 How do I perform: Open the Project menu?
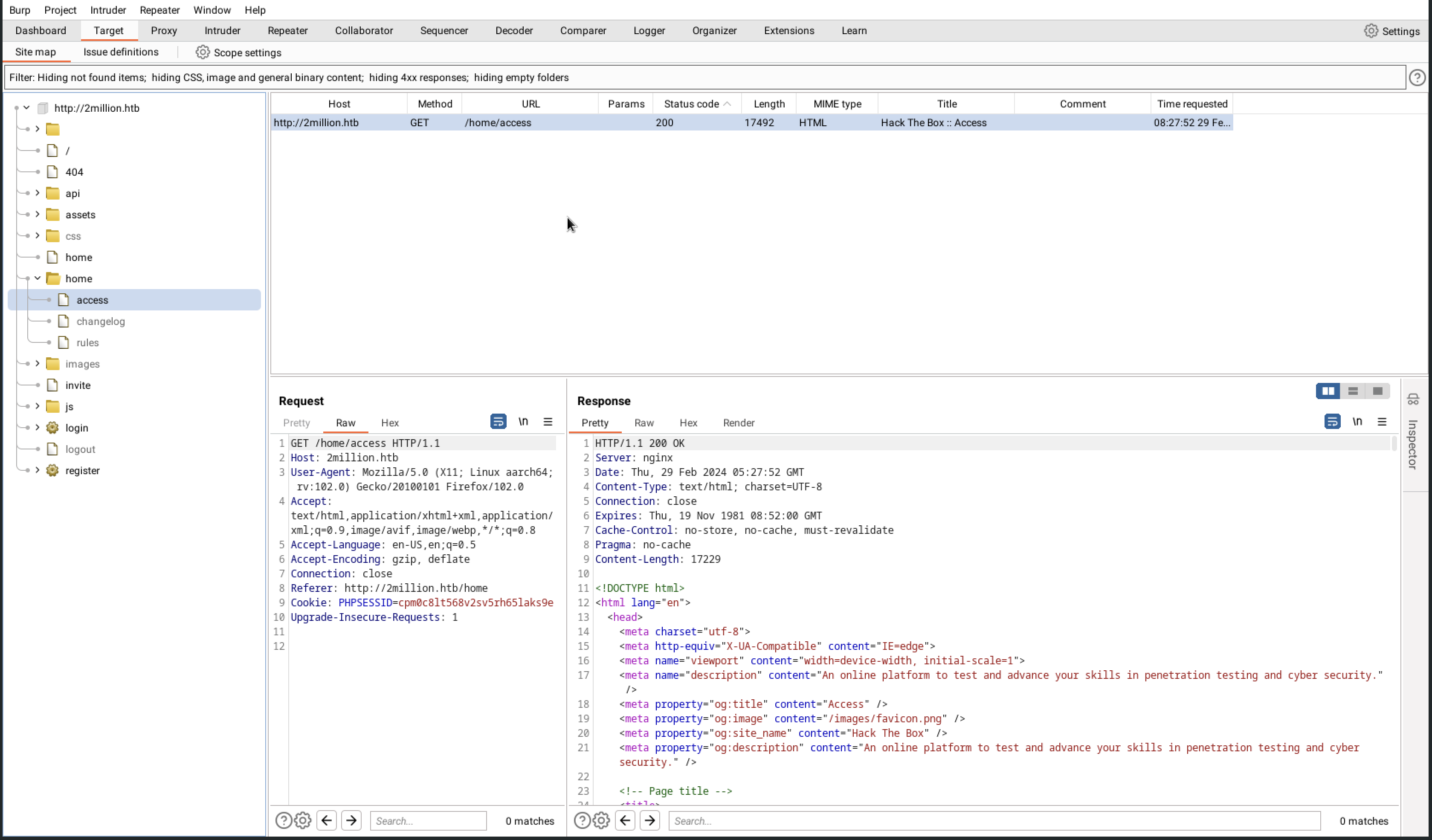[60, 10]
